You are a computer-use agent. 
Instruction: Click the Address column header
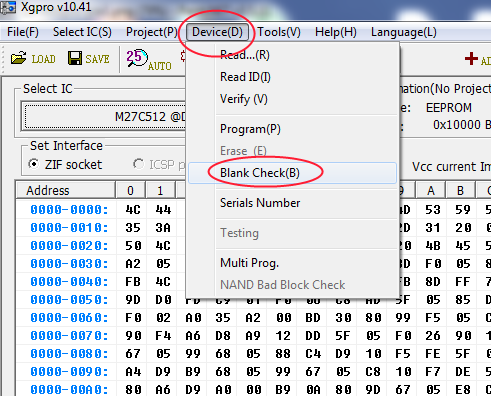click(66, 190)
